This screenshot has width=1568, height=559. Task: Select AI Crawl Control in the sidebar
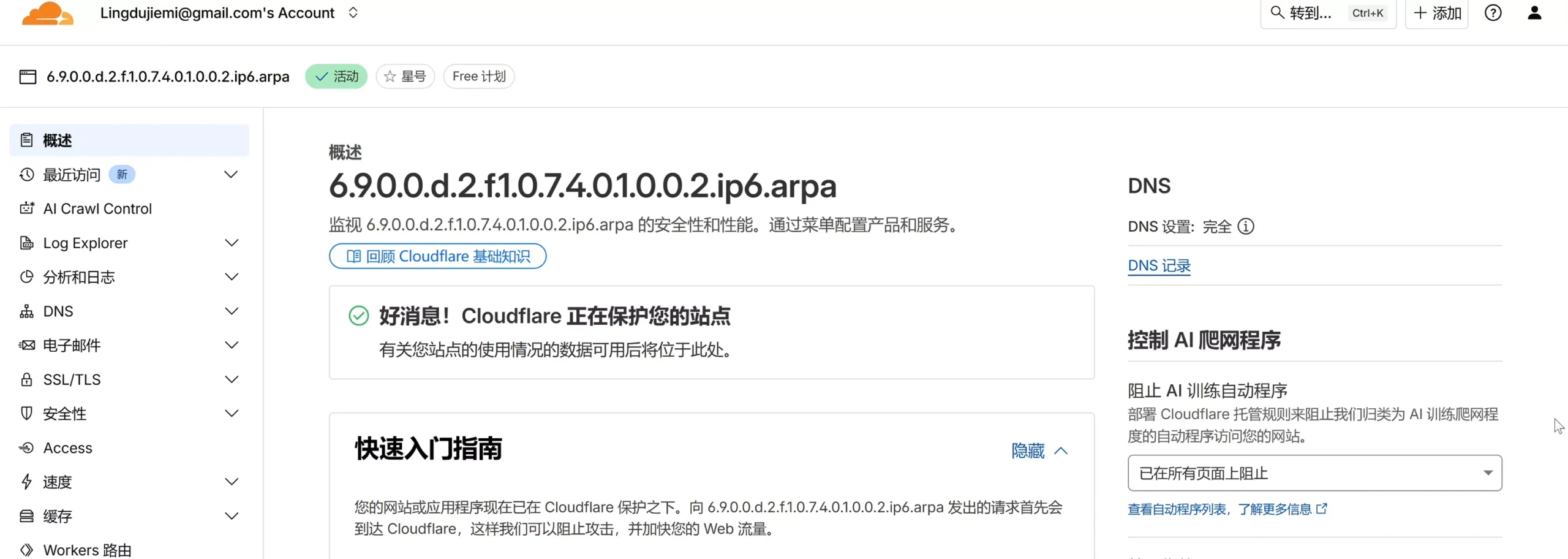(x=97, y=208)
